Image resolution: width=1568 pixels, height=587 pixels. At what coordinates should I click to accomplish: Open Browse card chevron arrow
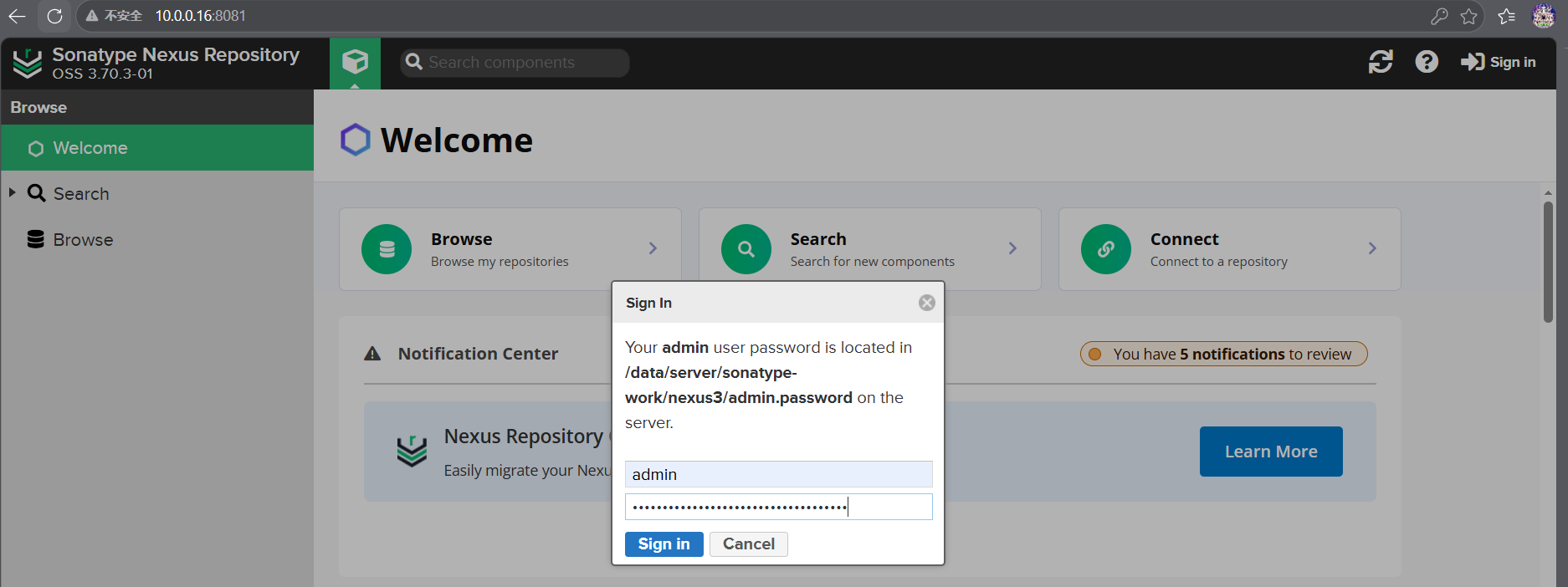tap(653, 248)
